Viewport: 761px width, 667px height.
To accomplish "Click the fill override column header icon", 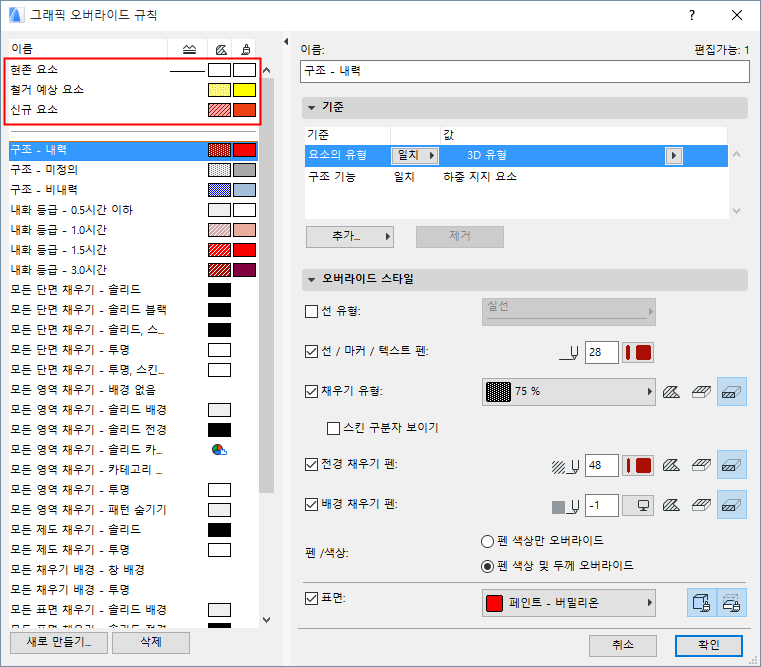I will click(x=221, y=49).
